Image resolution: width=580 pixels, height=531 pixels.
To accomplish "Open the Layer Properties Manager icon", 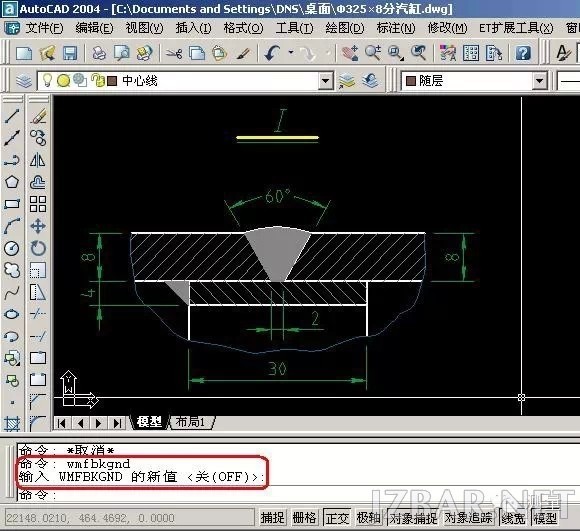I will pyautogui.click(x=24, y=81).
